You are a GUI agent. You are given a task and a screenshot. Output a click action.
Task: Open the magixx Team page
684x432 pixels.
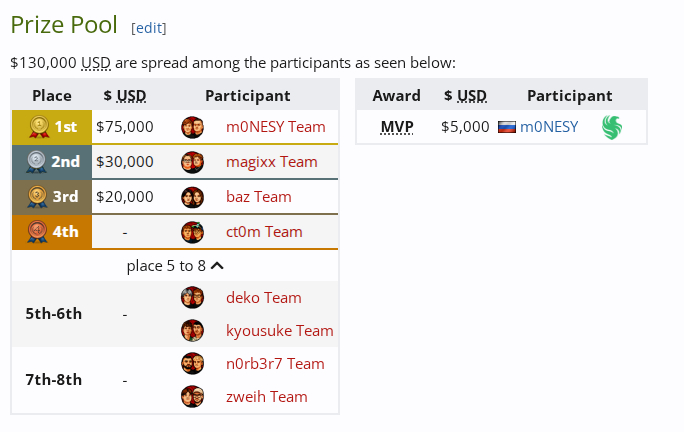click(272, 162)
